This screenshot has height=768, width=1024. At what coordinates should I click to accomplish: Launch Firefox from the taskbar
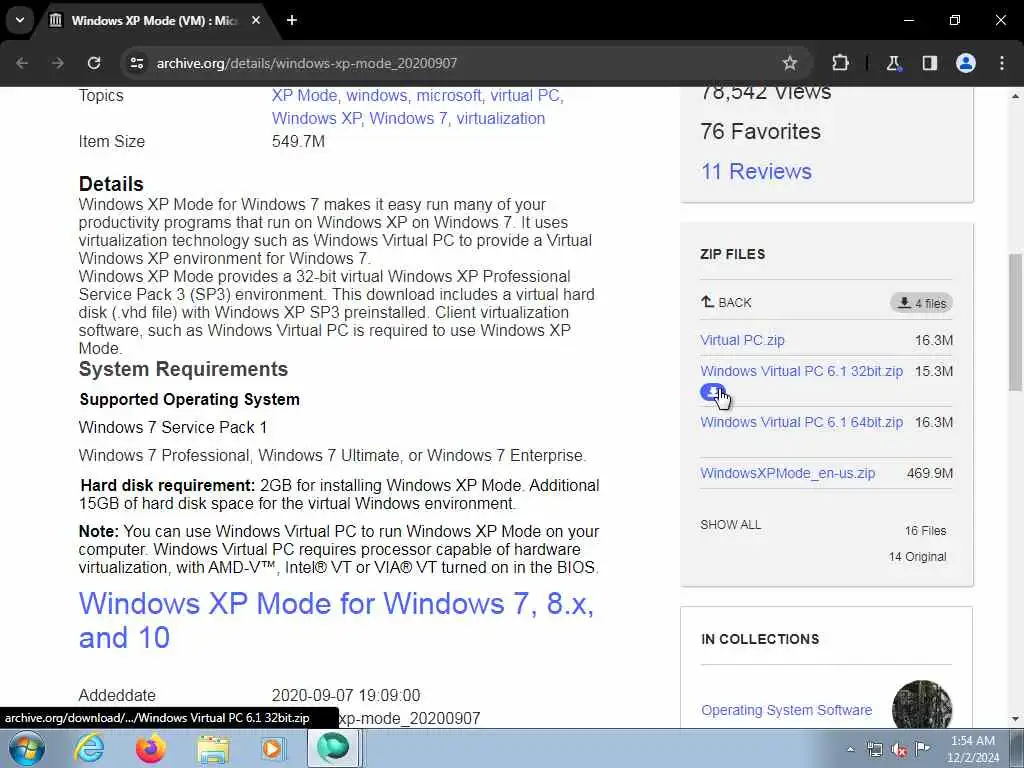[150, 748]
